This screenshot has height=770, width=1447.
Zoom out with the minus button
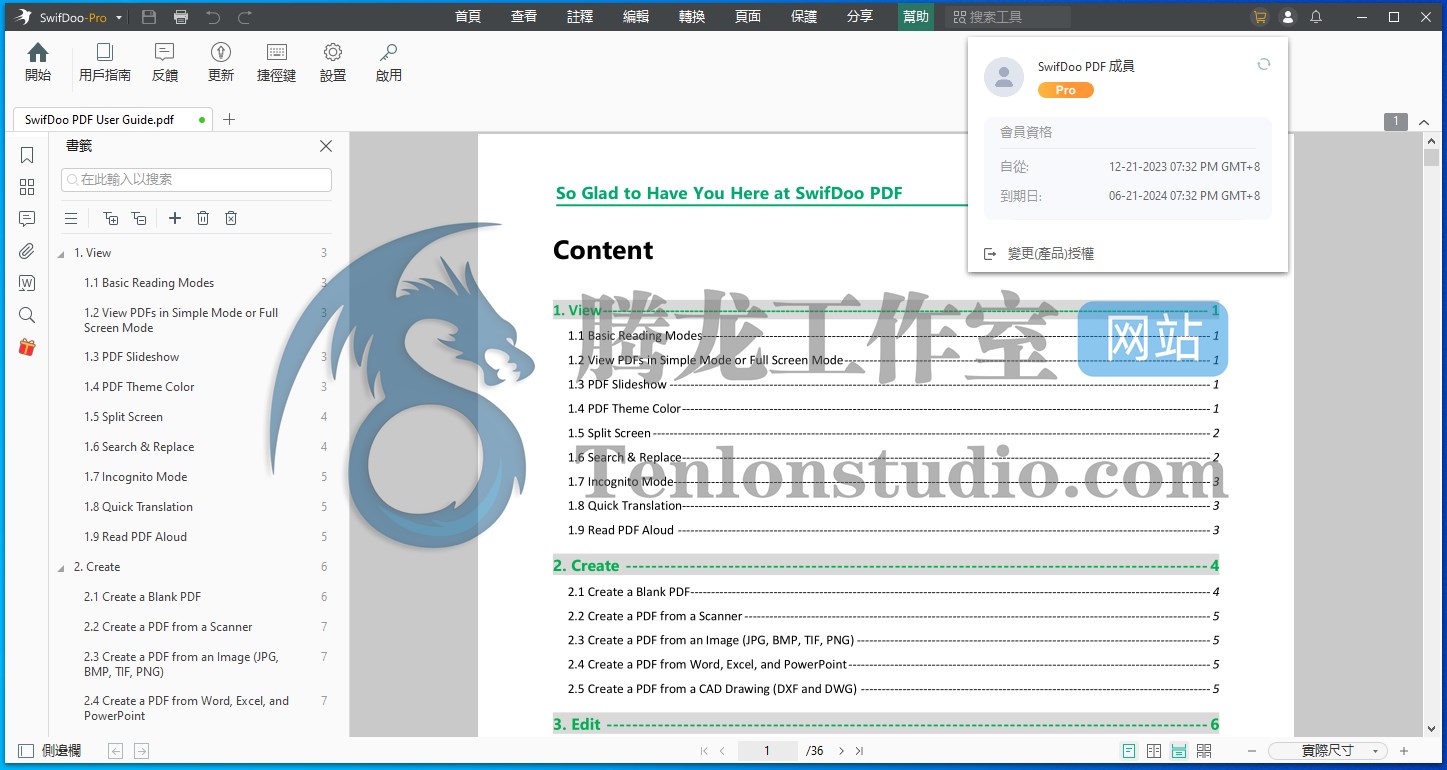(x=1251, y=750)
